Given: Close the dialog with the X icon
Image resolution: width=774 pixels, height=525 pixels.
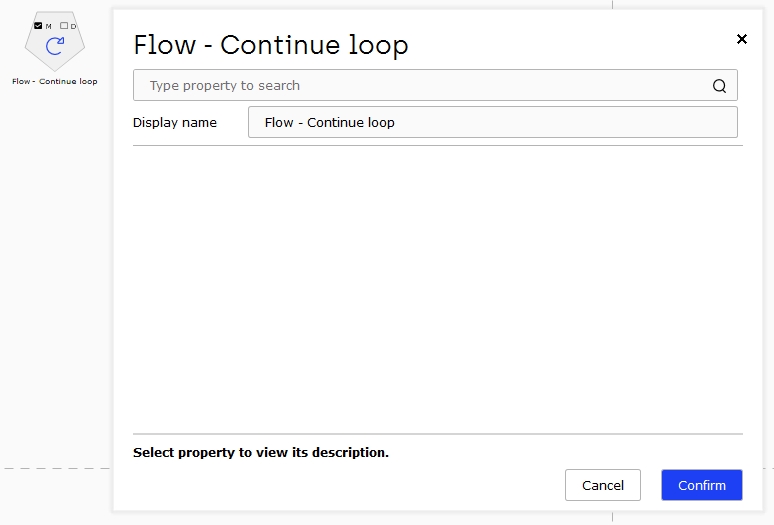Looking at the screenshot, I should click(741, 39).
